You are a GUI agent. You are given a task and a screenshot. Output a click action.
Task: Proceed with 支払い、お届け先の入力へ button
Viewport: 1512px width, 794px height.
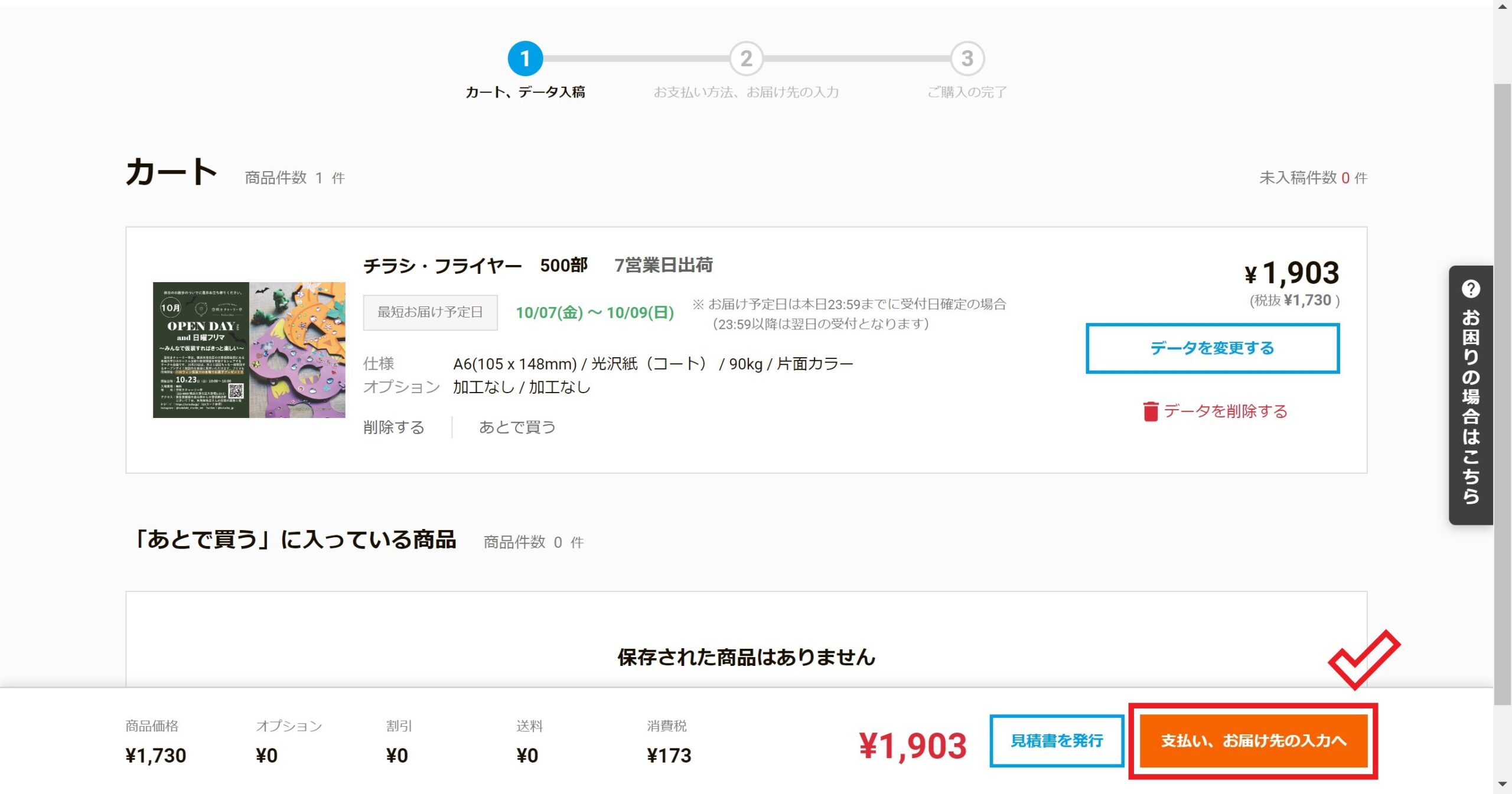[x=1253, y=740]
